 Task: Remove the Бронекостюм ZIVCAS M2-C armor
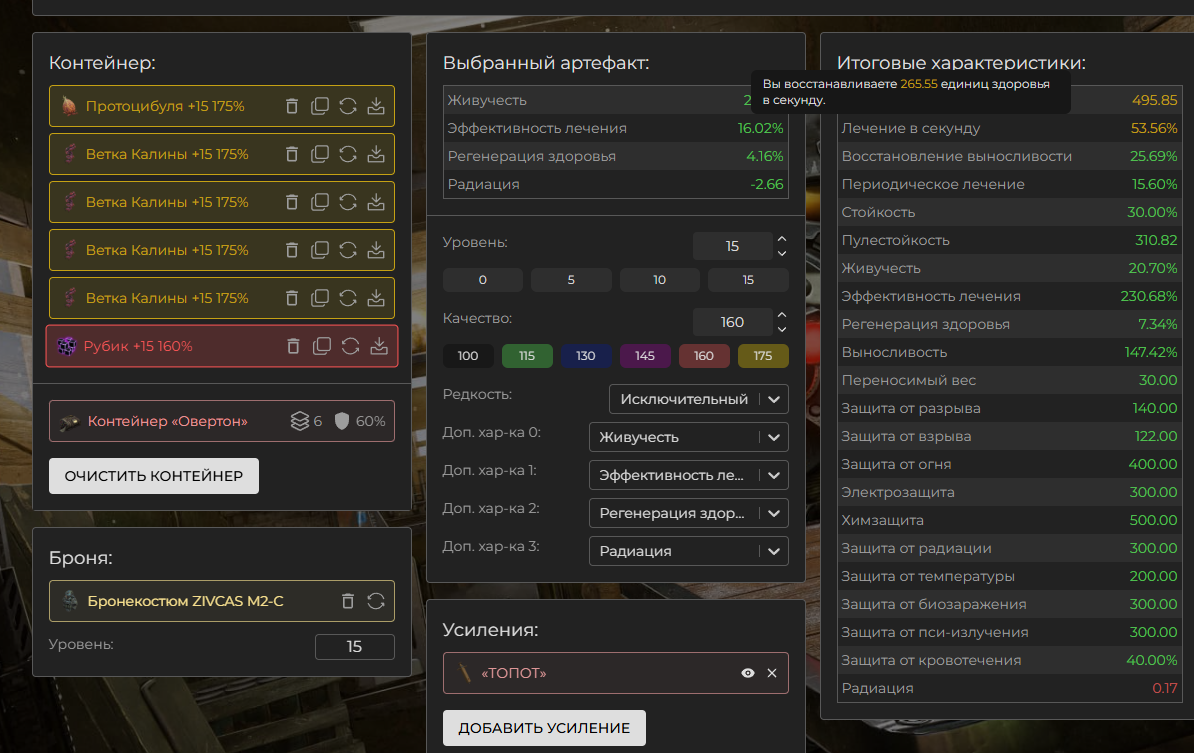click(x=348, y=601)
